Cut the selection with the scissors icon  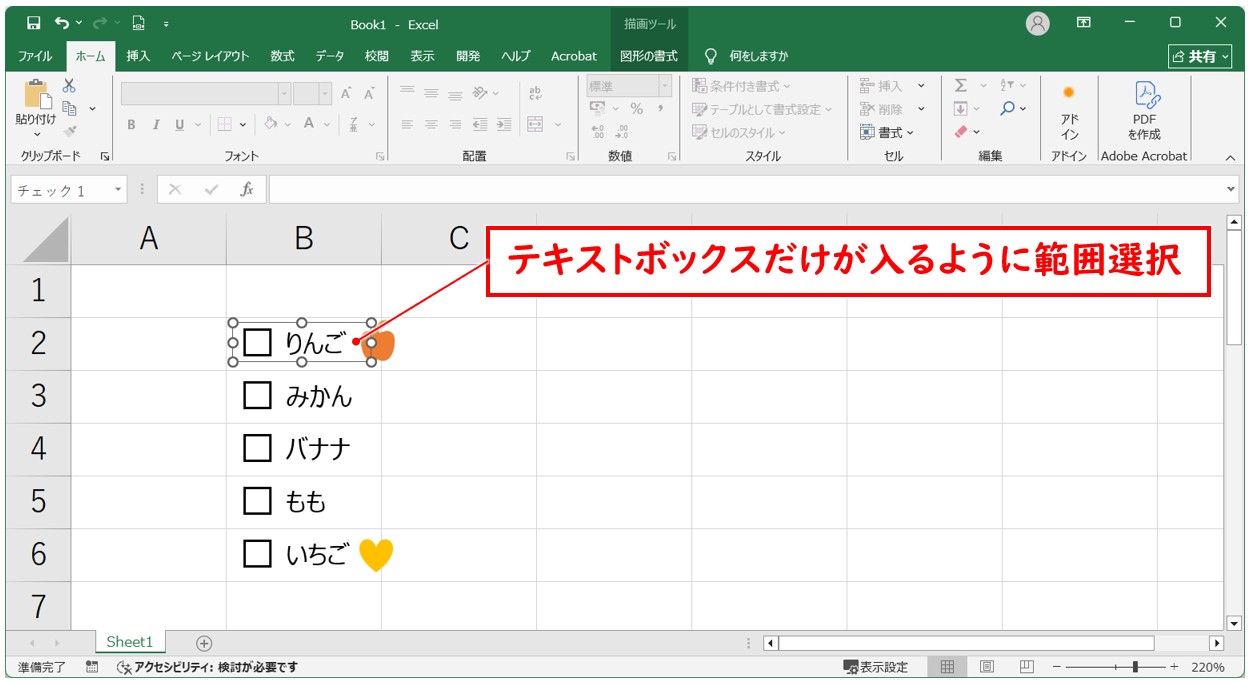click(x=69, y=86)
